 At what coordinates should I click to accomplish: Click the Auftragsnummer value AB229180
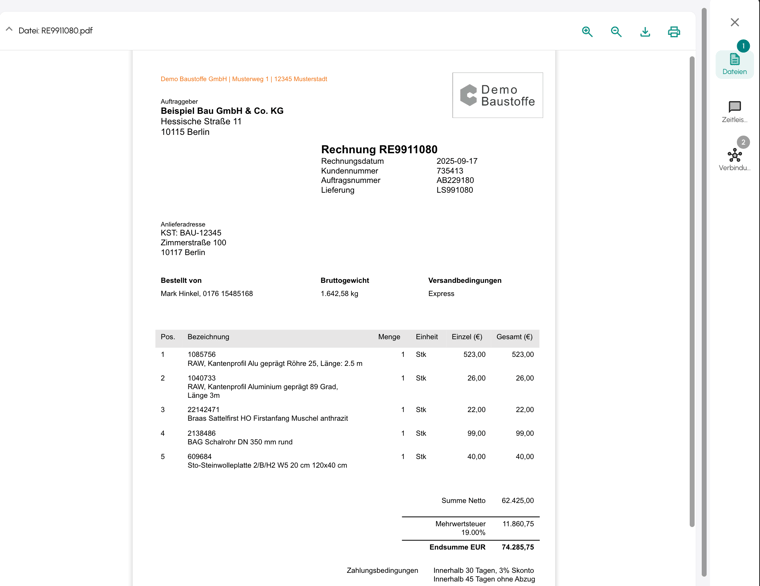[455, 180]
